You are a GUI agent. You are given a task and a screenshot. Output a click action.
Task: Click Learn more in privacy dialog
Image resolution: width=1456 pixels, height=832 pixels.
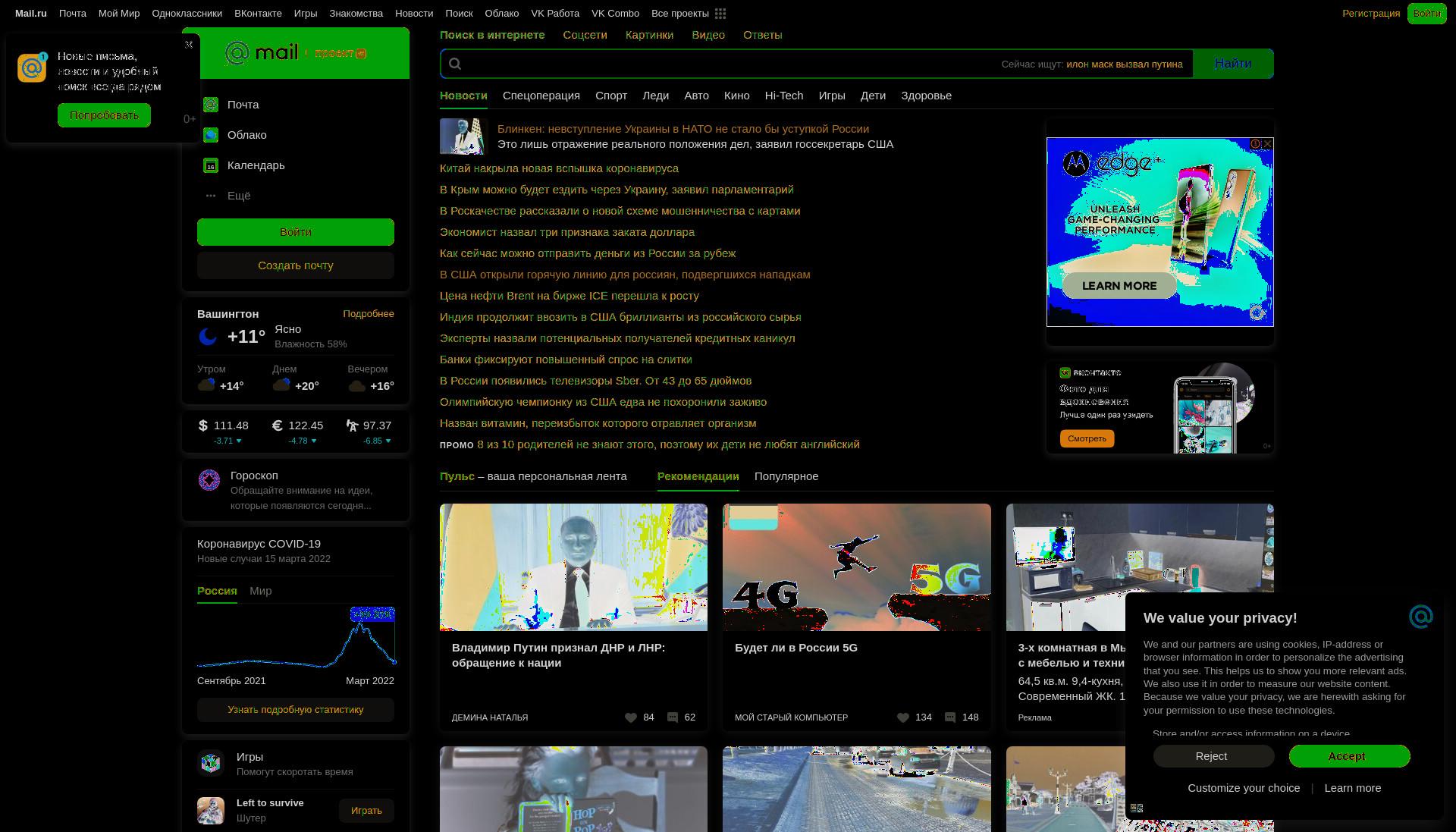[1353, 788]
